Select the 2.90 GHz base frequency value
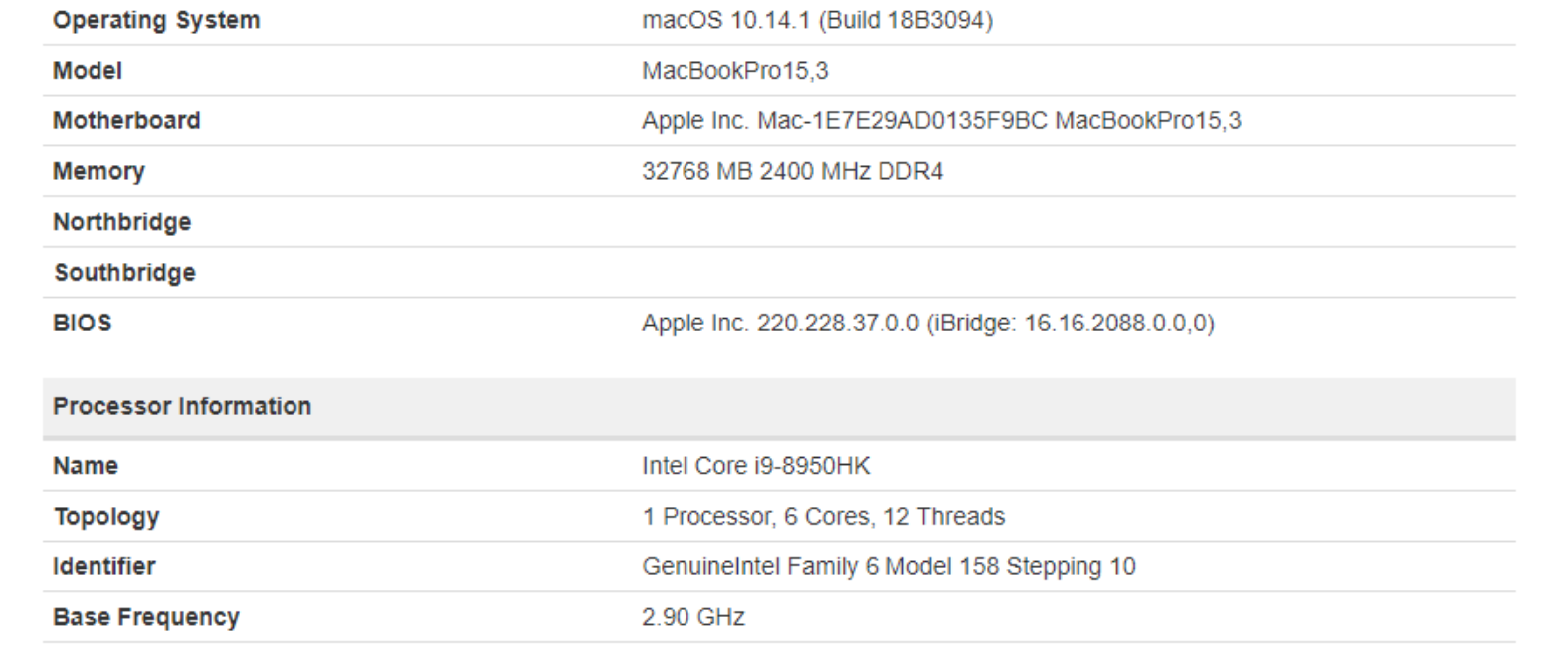 (693, 617)
